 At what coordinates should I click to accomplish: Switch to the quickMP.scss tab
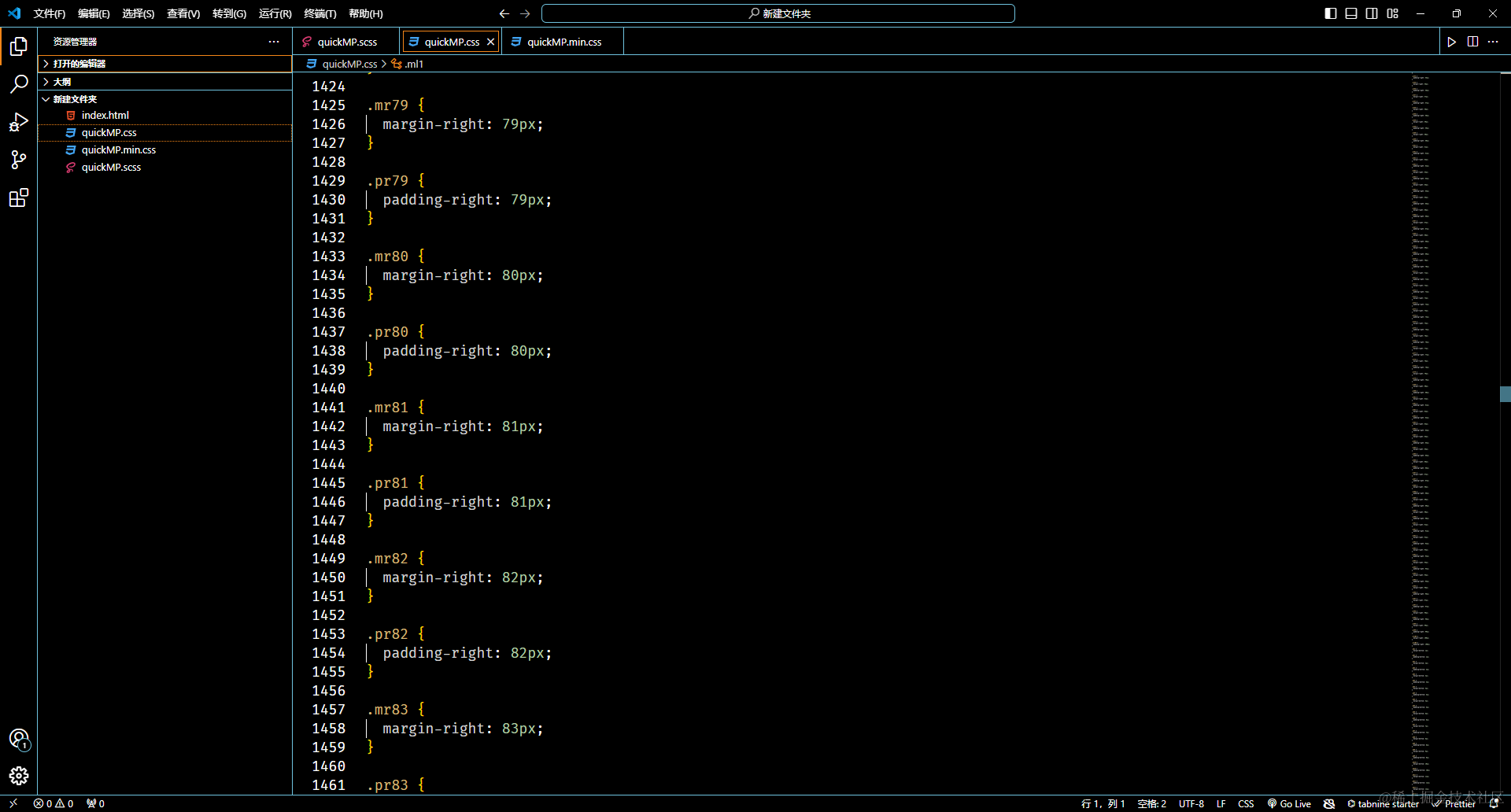coord(347,42)
